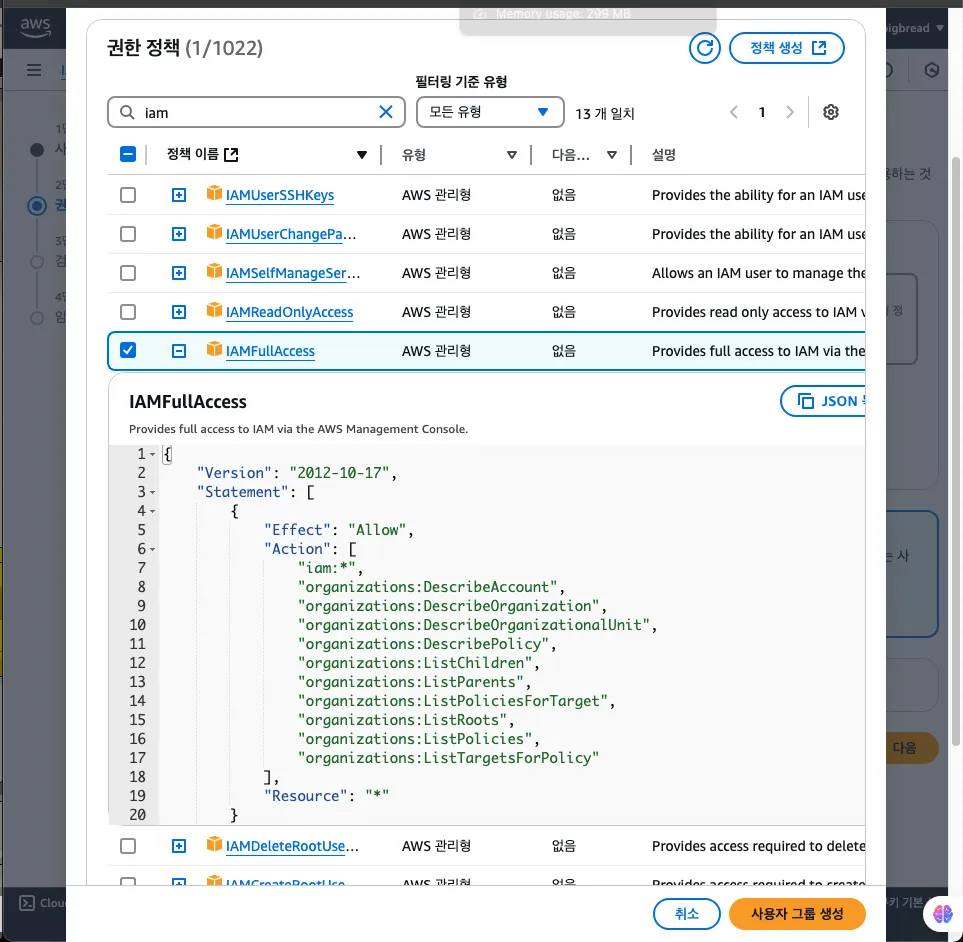This screenshot has width=963, height=942.
Task: Open the IAMUserSSHKeys policy link
Action: 279,195
